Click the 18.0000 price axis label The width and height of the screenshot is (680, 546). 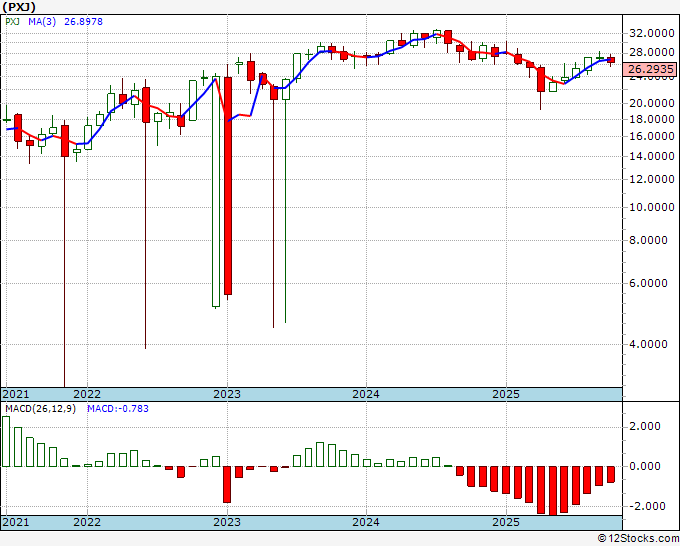tap(652, 119)
